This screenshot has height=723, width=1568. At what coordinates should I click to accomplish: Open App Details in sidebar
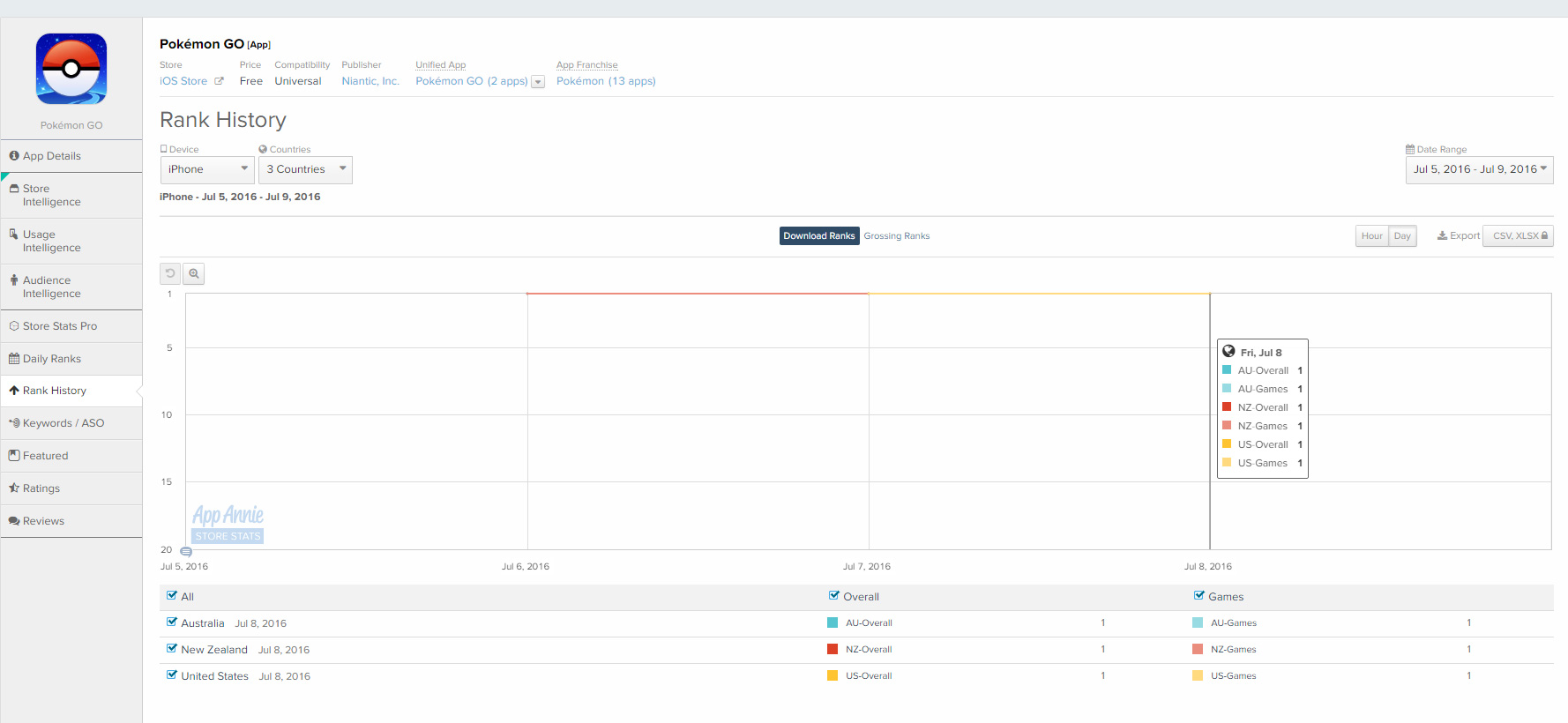pyautogui.click(x=71, y=156)
